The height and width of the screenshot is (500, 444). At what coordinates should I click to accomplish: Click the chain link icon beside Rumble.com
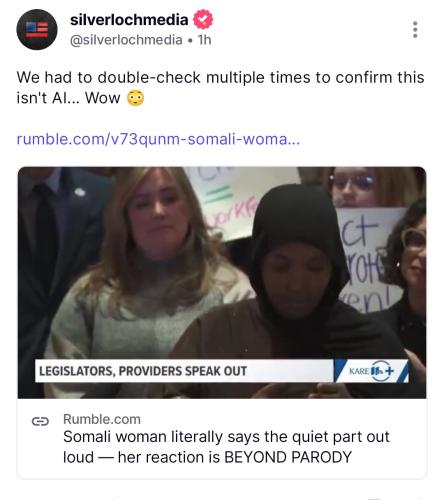(x=40, y=421)
